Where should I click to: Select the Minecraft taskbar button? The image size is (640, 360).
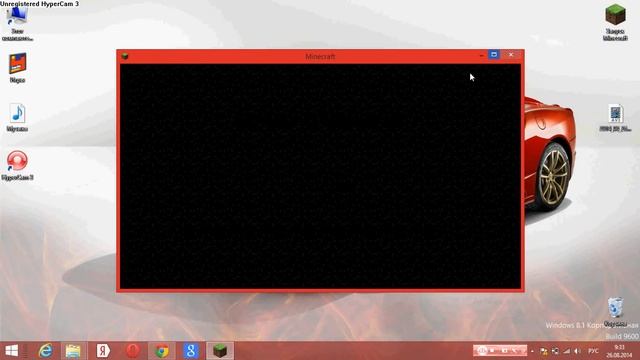(x=220, y=351)
